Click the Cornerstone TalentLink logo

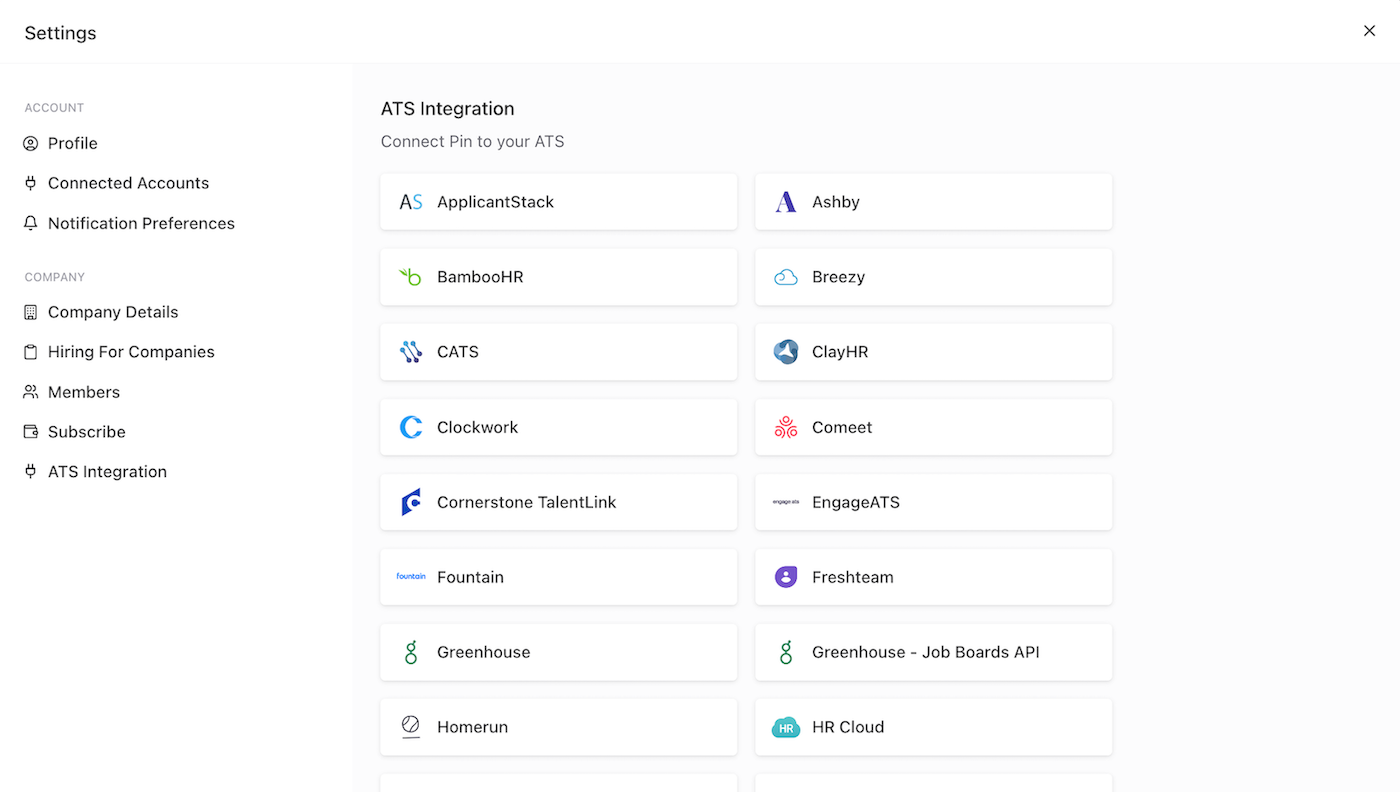point(411,502)
